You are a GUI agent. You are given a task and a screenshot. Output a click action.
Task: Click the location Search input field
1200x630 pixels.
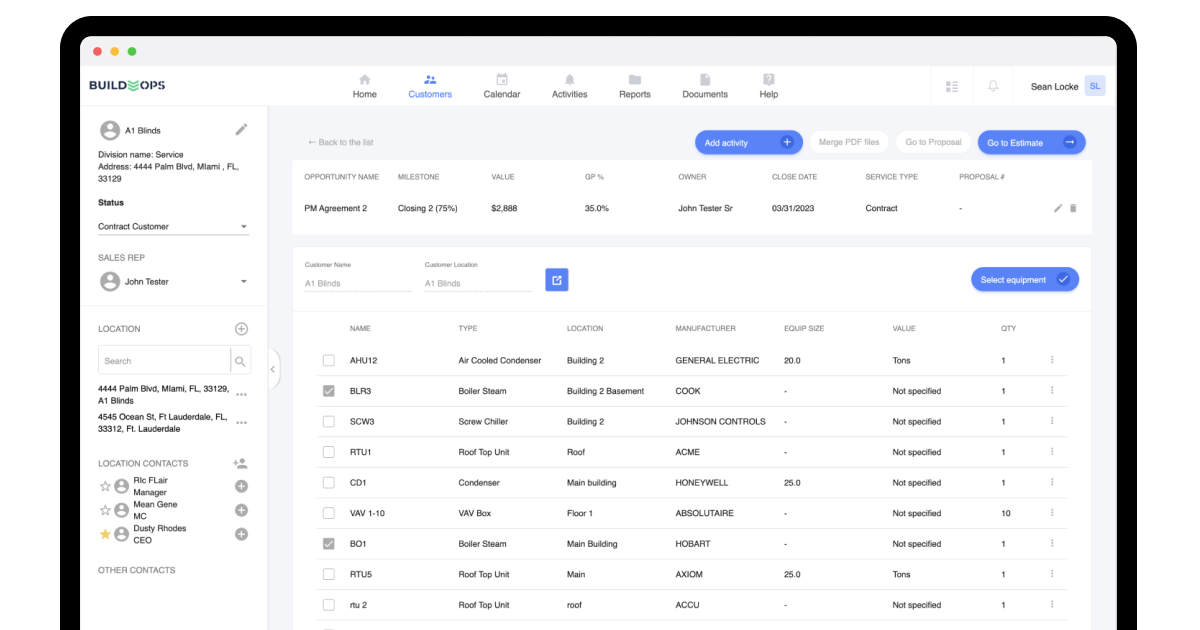tap(164, 361)
